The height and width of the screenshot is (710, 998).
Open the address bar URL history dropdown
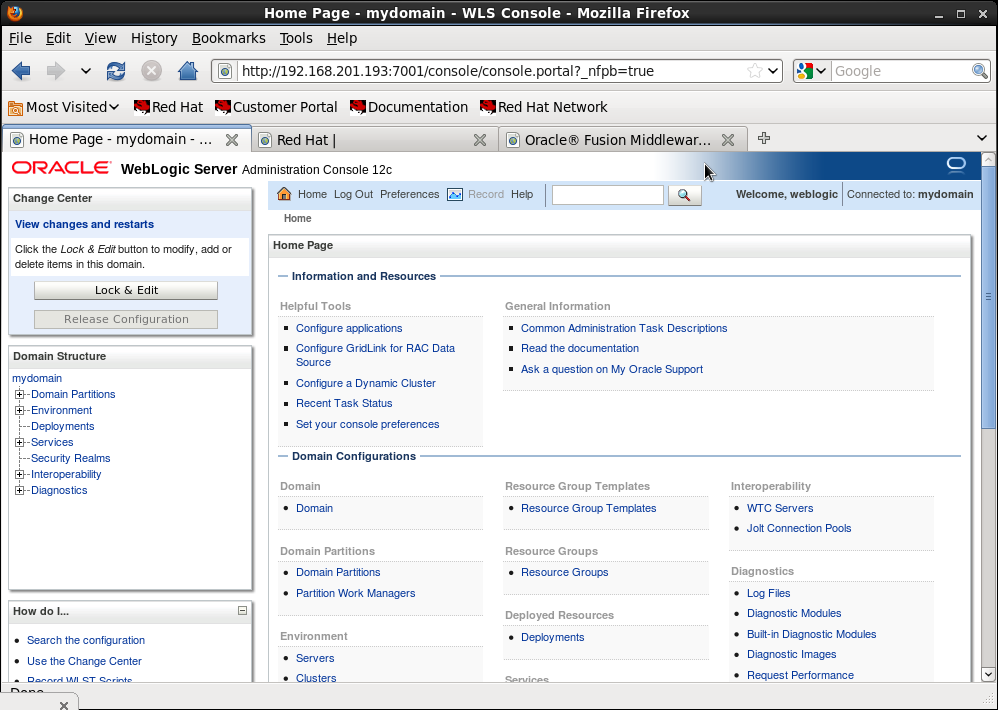click(x=773, y=71)
